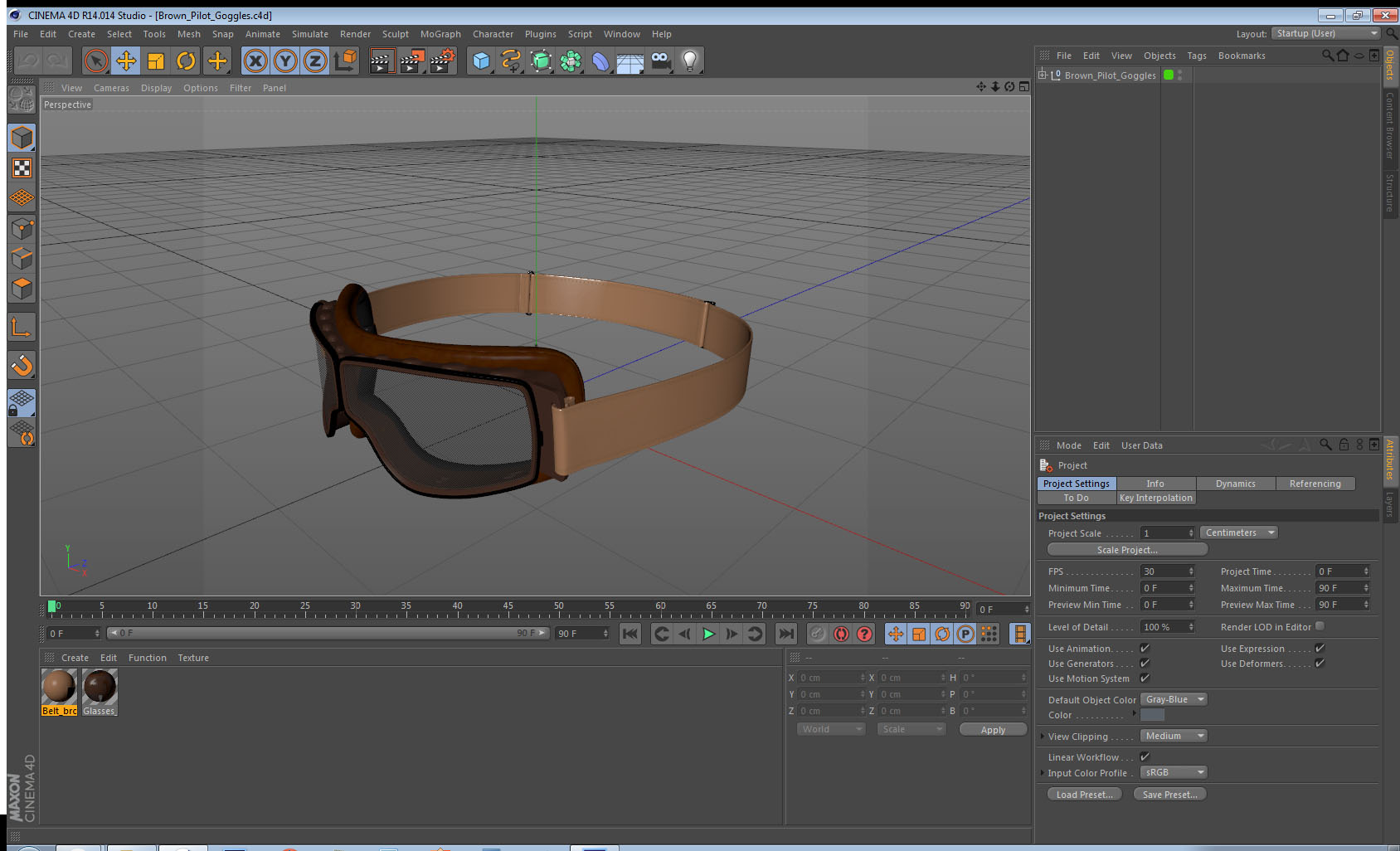This screenshot has height=851, width=1400.
Task: Open Default Object Color Gray-Blue dropdown
Action: [x=1173, y=700]
